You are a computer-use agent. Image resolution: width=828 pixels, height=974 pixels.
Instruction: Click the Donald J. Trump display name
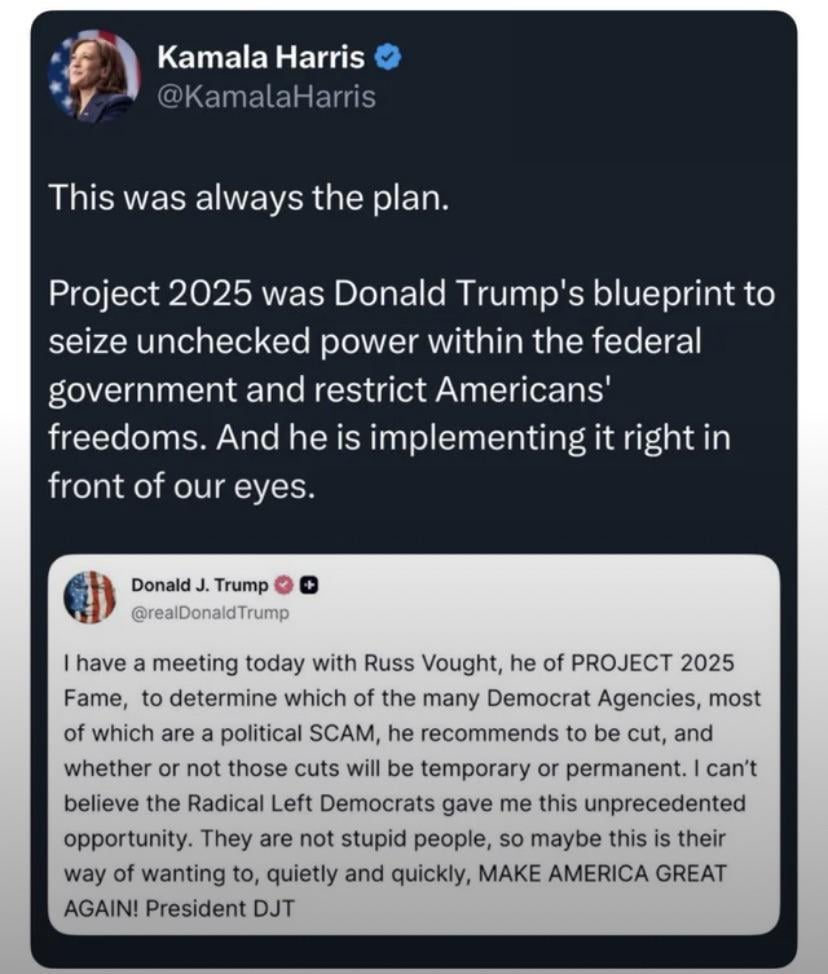[x=199, y=585]
